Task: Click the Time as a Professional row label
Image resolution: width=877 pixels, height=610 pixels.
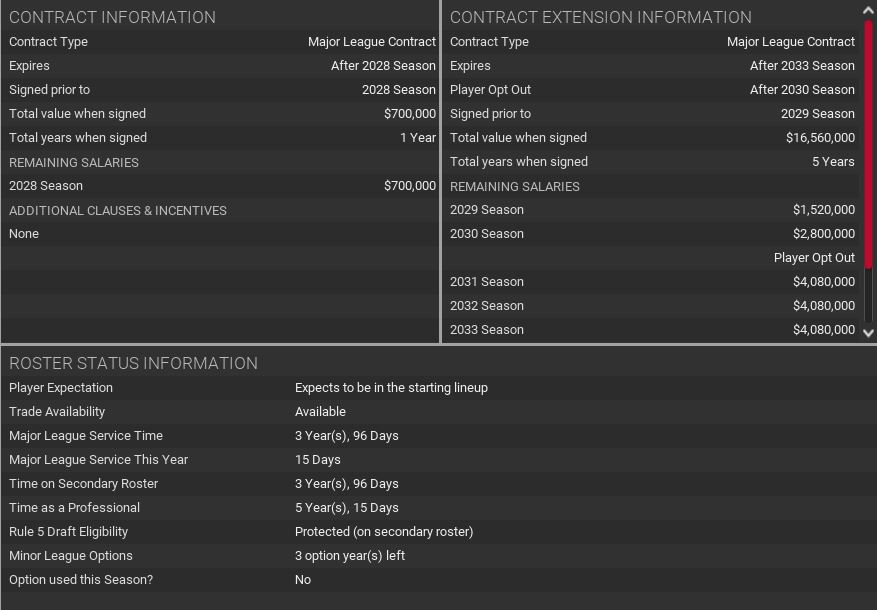Action: click(74, 508)
